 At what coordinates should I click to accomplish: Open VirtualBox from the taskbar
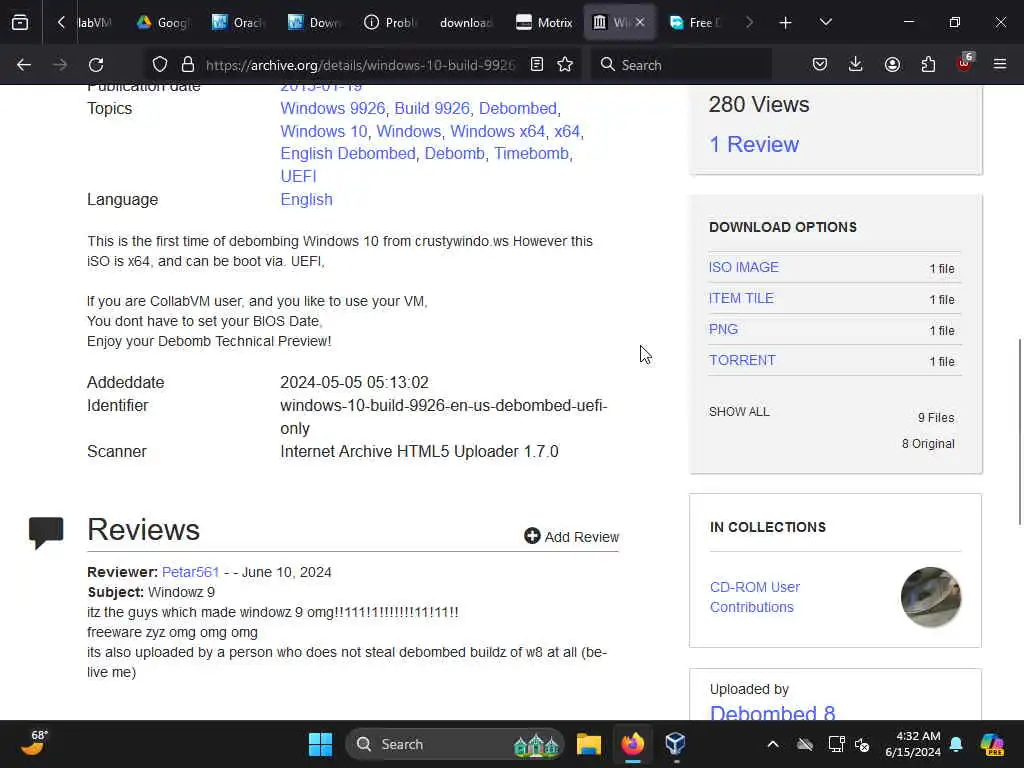[675, 744]
